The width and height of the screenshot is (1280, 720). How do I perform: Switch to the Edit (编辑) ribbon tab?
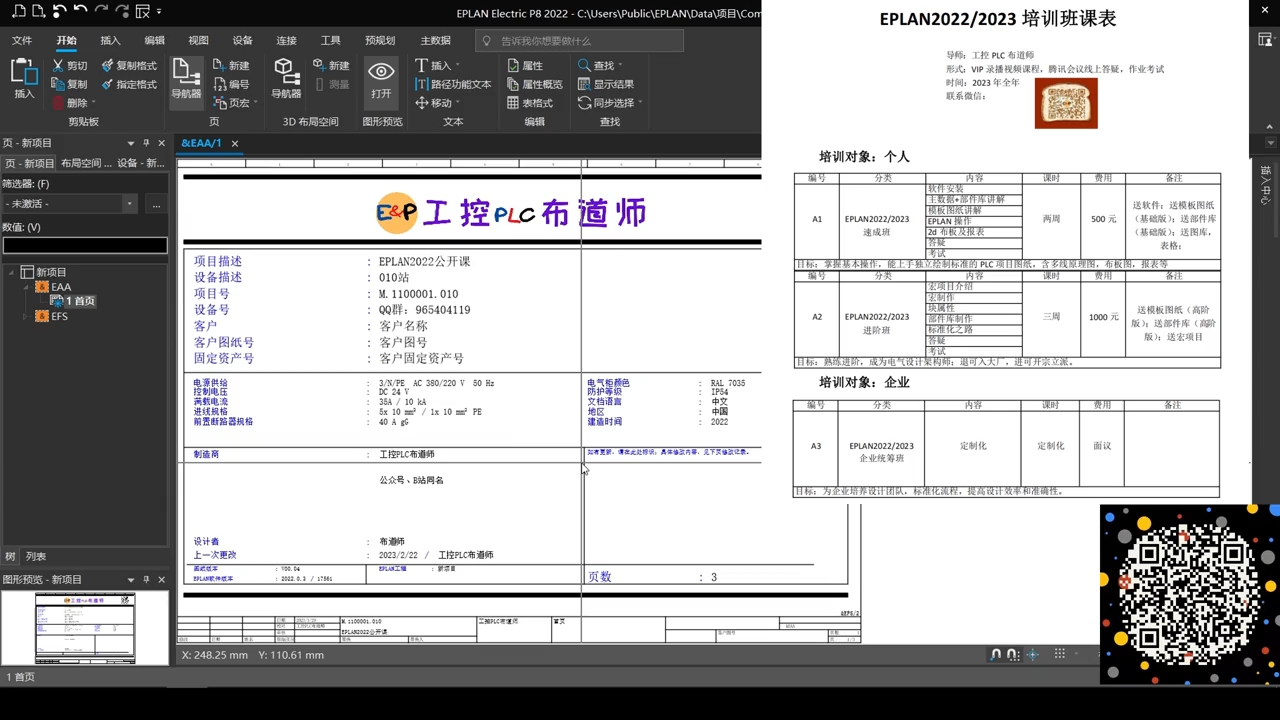154,41
